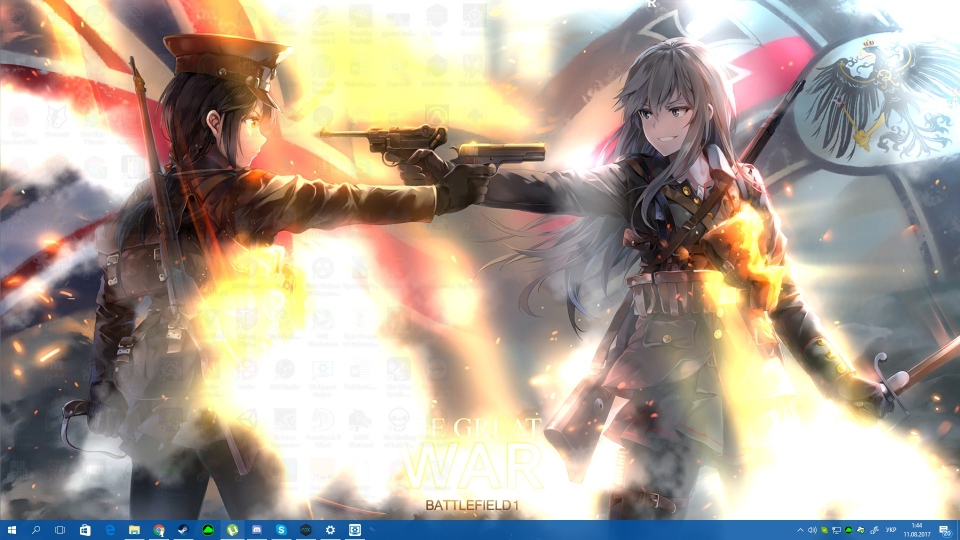Viewport: 960px width, 540px height.
Task: Open Microsoft Edge browser
Action: click(x=110, y=530)
